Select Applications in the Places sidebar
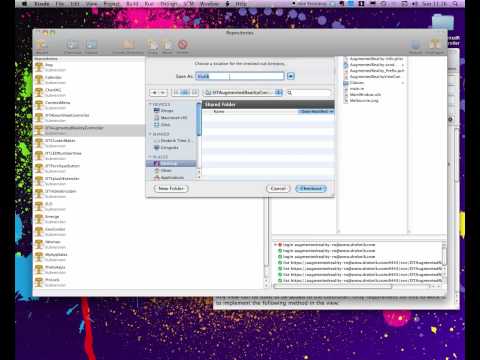Screen dimensions: 480x360 [x=171, y=177]
